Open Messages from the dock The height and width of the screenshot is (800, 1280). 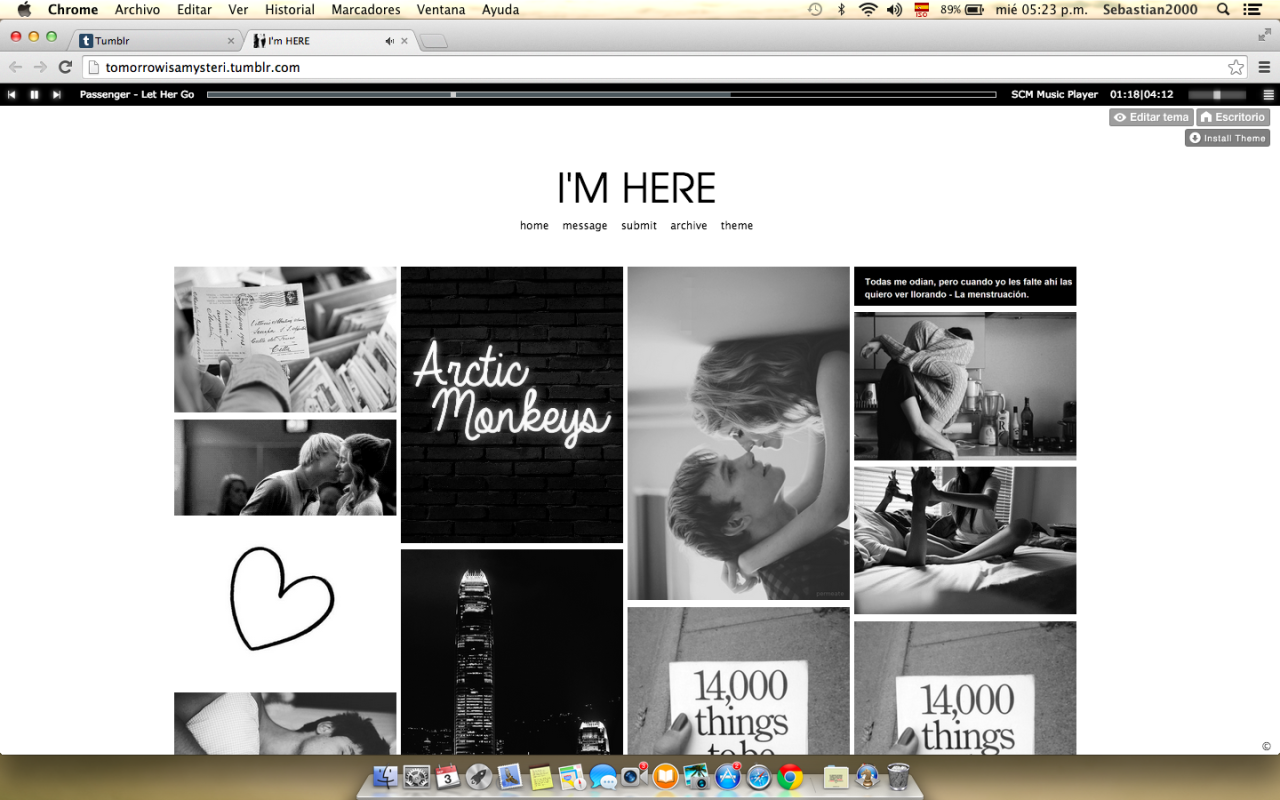(603, 776)
